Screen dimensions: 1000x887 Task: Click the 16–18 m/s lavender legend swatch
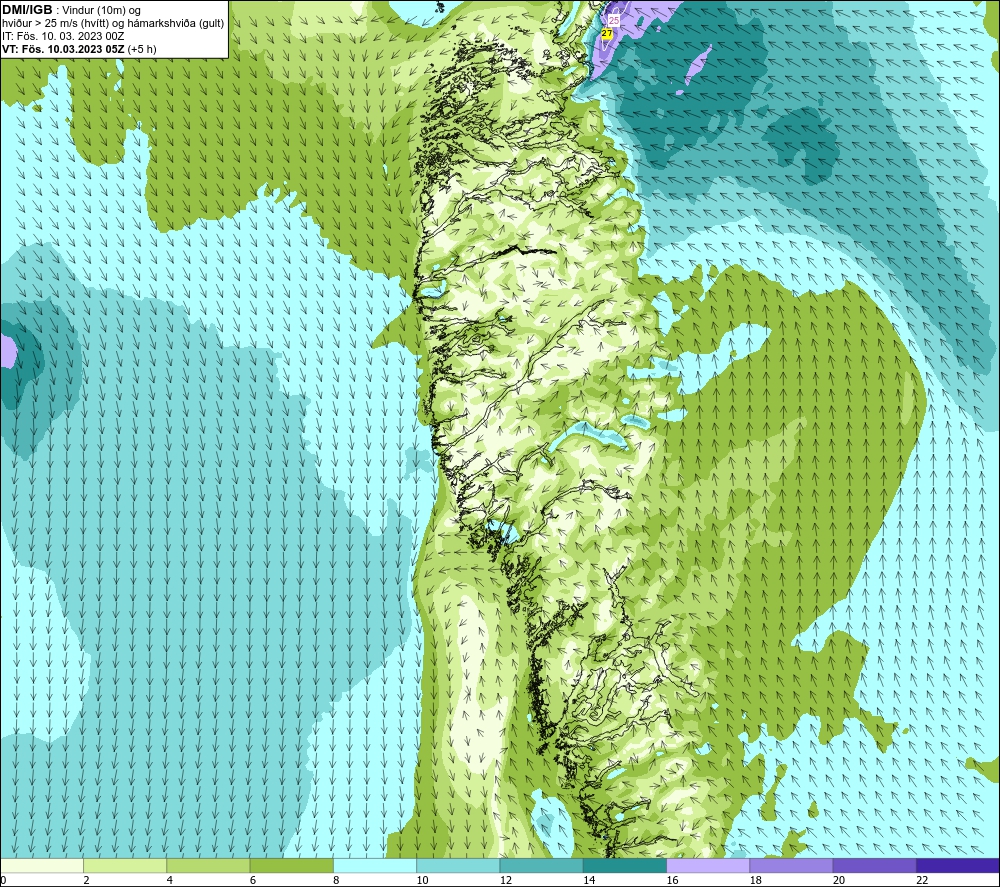(x=708, y=865)
